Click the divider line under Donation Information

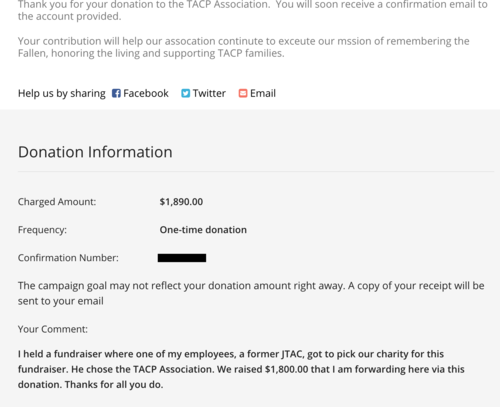(256, 172)
